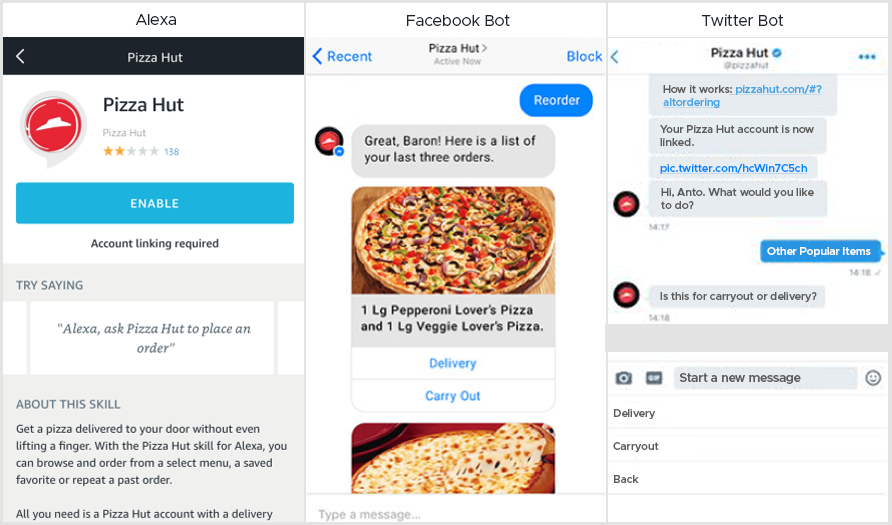The width and height of the screenshot is (892, 525).
Task: Expand Pizza Hut contact details in Messenger
Action: click(457, 48)
